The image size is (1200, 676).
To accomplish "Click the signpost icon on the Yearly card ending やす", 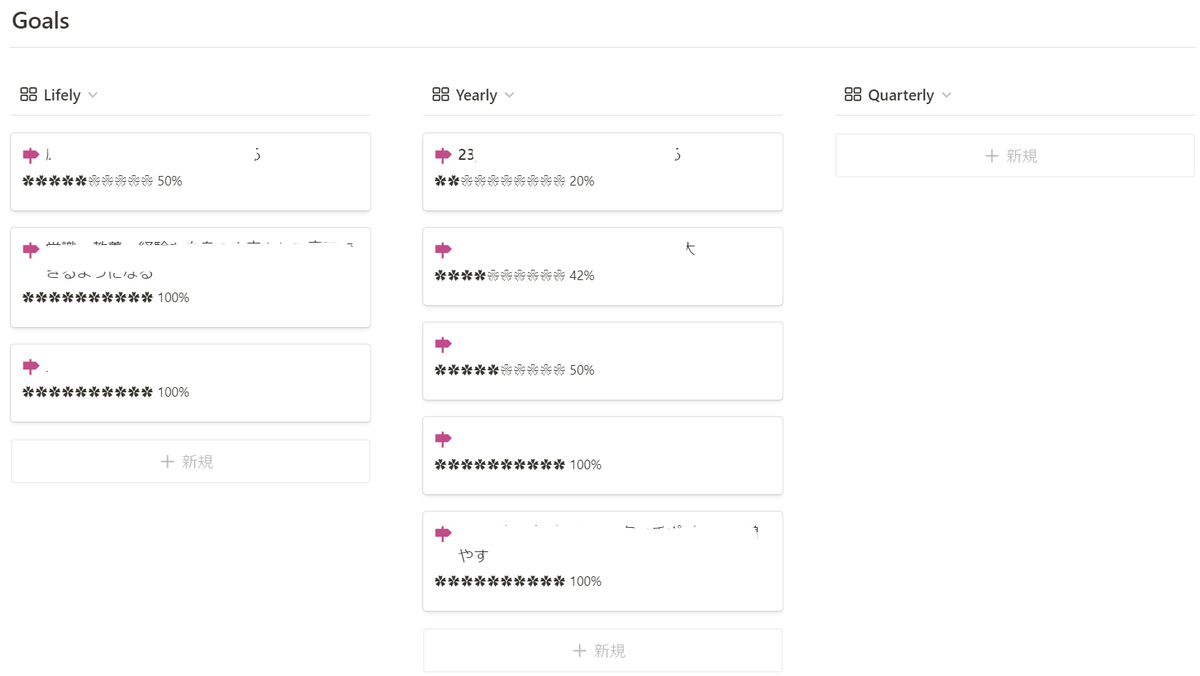I will pyautogui.click(x=443, y=533).
